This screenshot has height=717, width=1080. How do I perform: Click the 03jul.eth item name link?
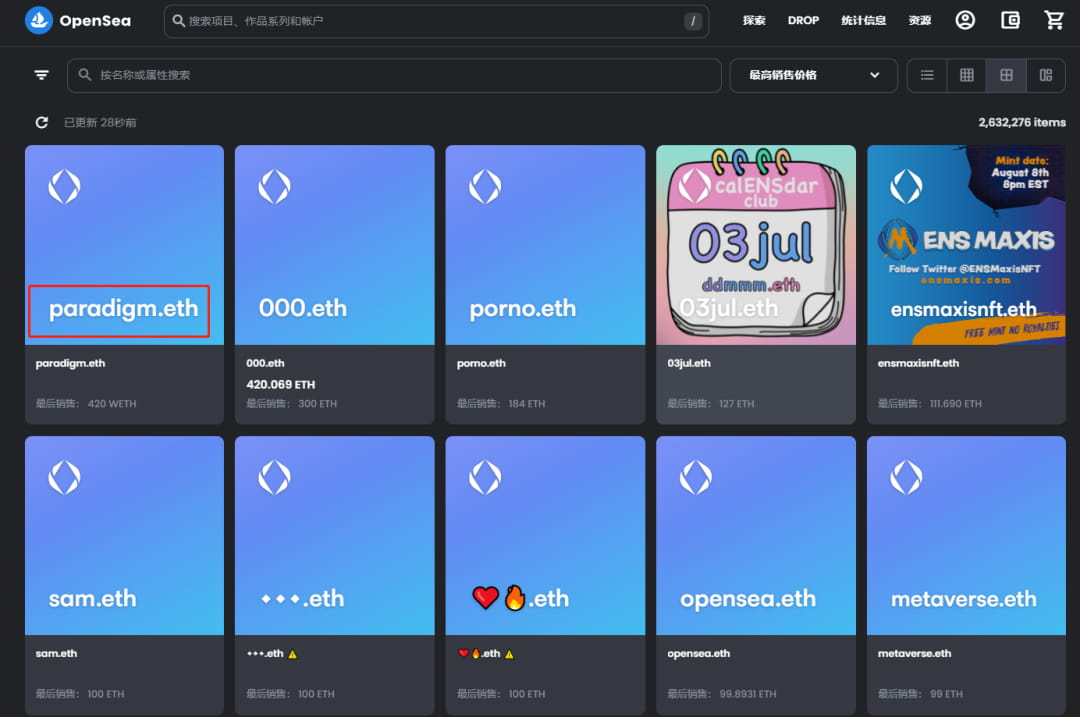[x=689, y=363]
